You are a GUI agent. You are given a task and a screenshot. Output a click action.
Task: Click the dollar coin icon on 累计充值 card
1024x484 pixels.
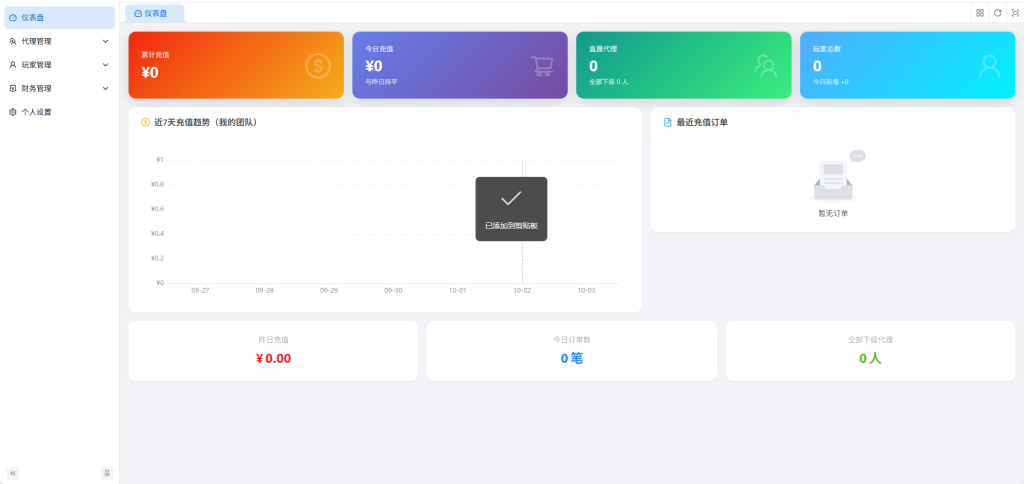coord(318,65)
